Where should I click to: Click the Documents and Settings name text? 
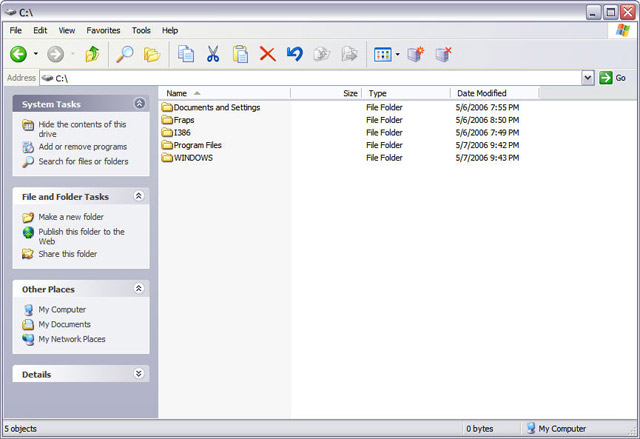click(217, 107)
